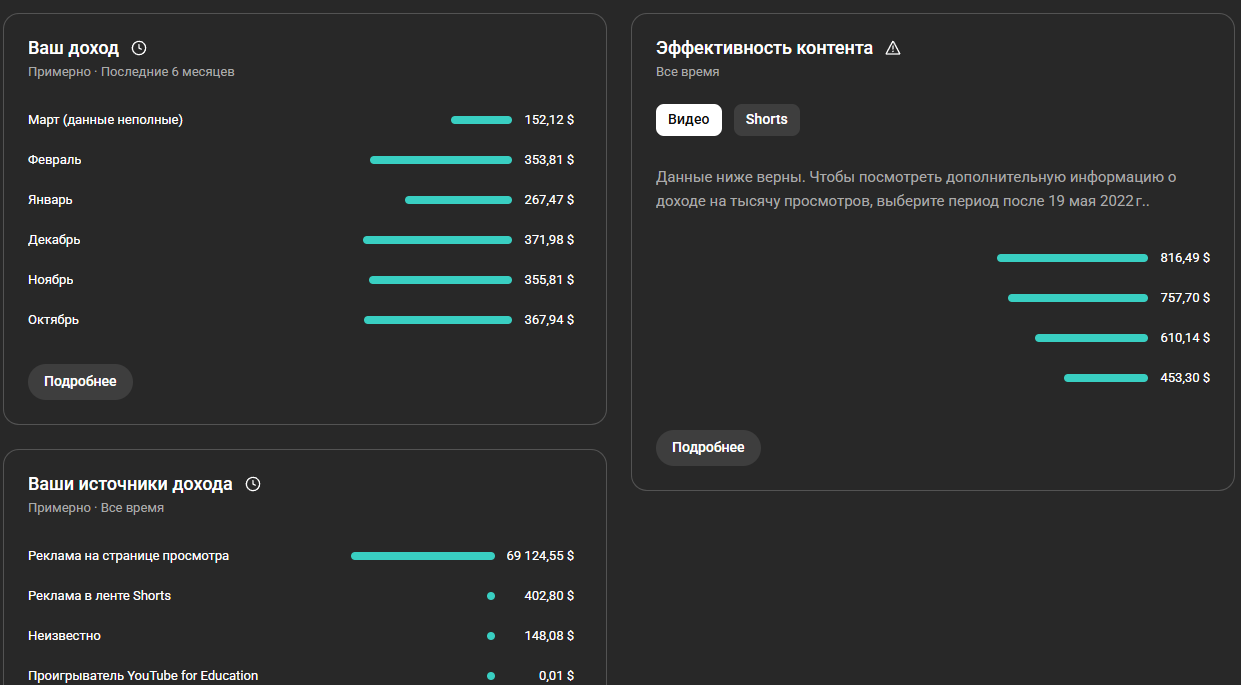The height and width of the screenshot is (685, 1241).
Task: Click the Октябрь income bar
Action: point(437,320)
